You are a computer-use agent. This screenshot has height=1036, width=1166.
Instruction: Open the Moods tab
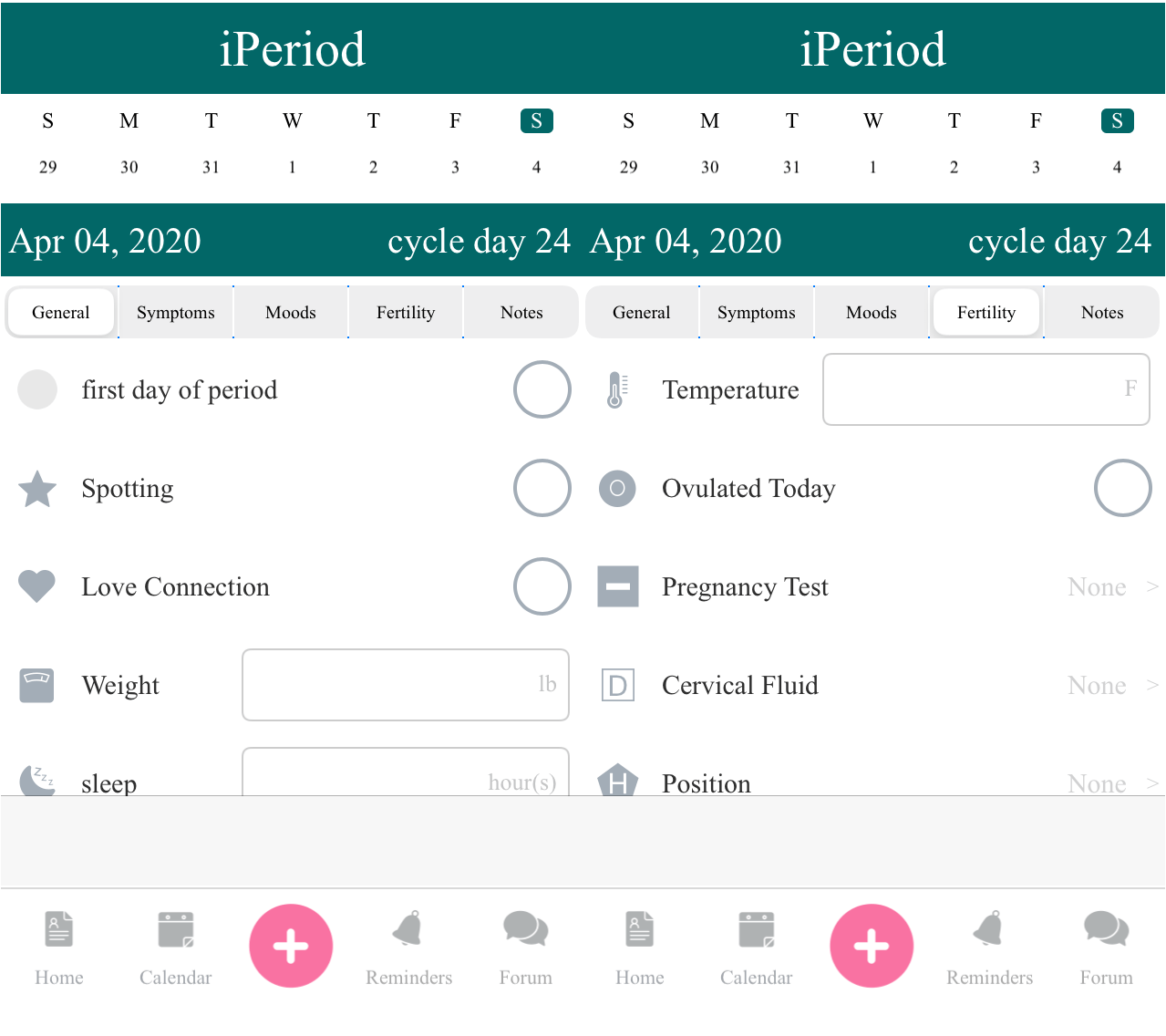coord(290,312)
